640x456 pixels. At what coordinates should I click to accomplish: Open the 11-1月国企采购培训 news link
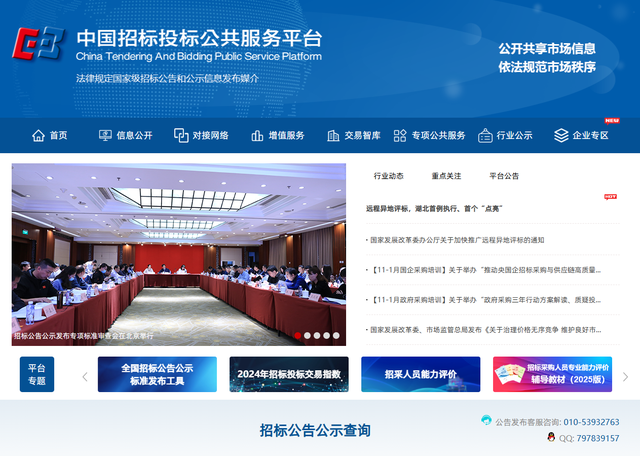pyautogui.click(x=485, y=270)
